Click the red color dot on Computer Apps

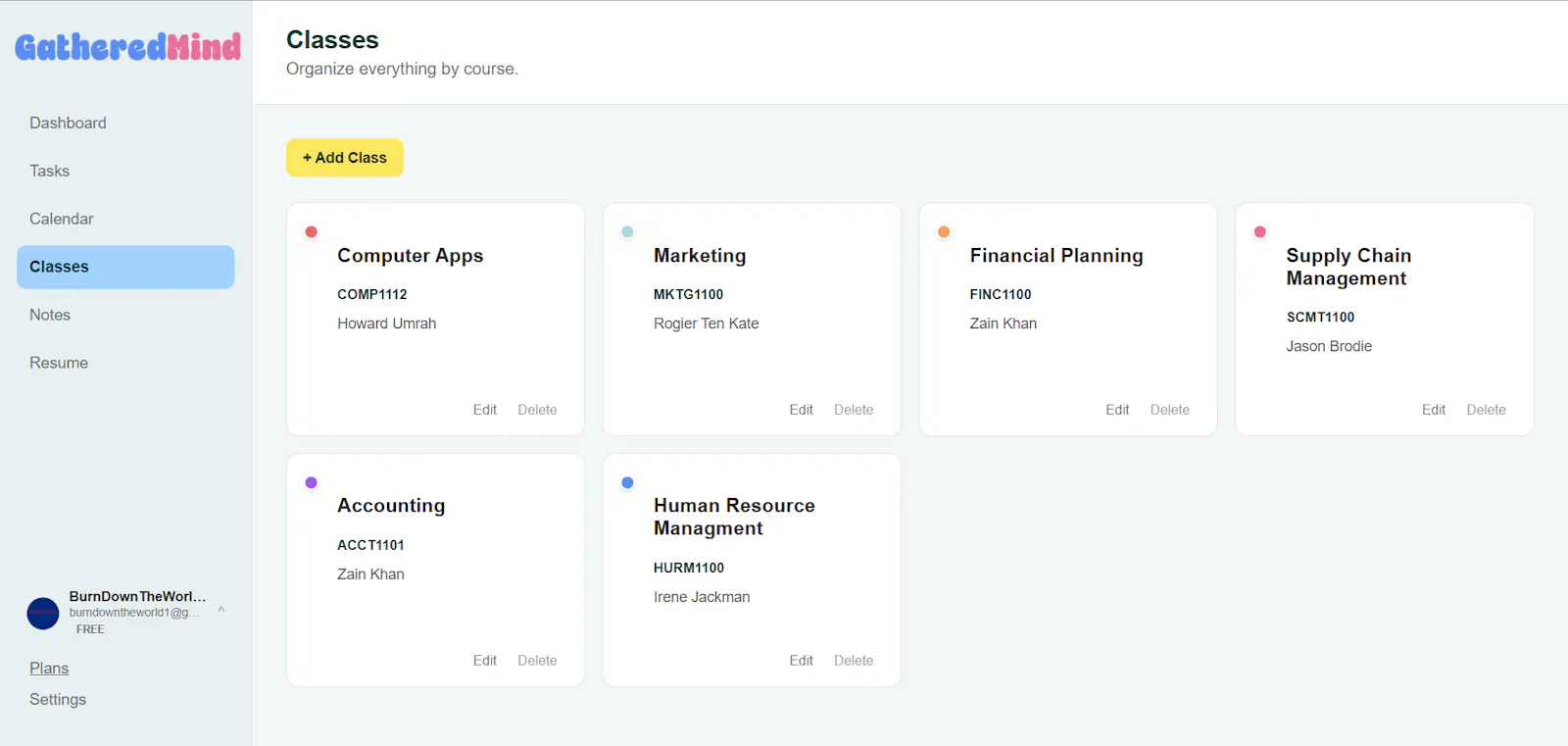312,232
